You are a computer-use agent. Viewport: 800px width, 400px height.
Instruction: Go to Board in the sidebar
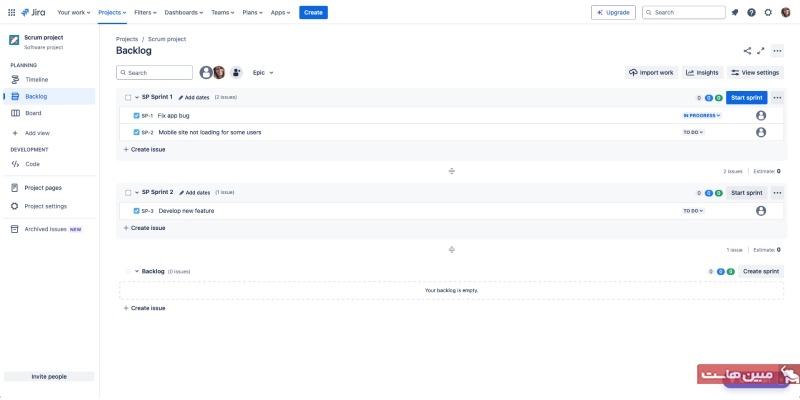tap(33, 113)
